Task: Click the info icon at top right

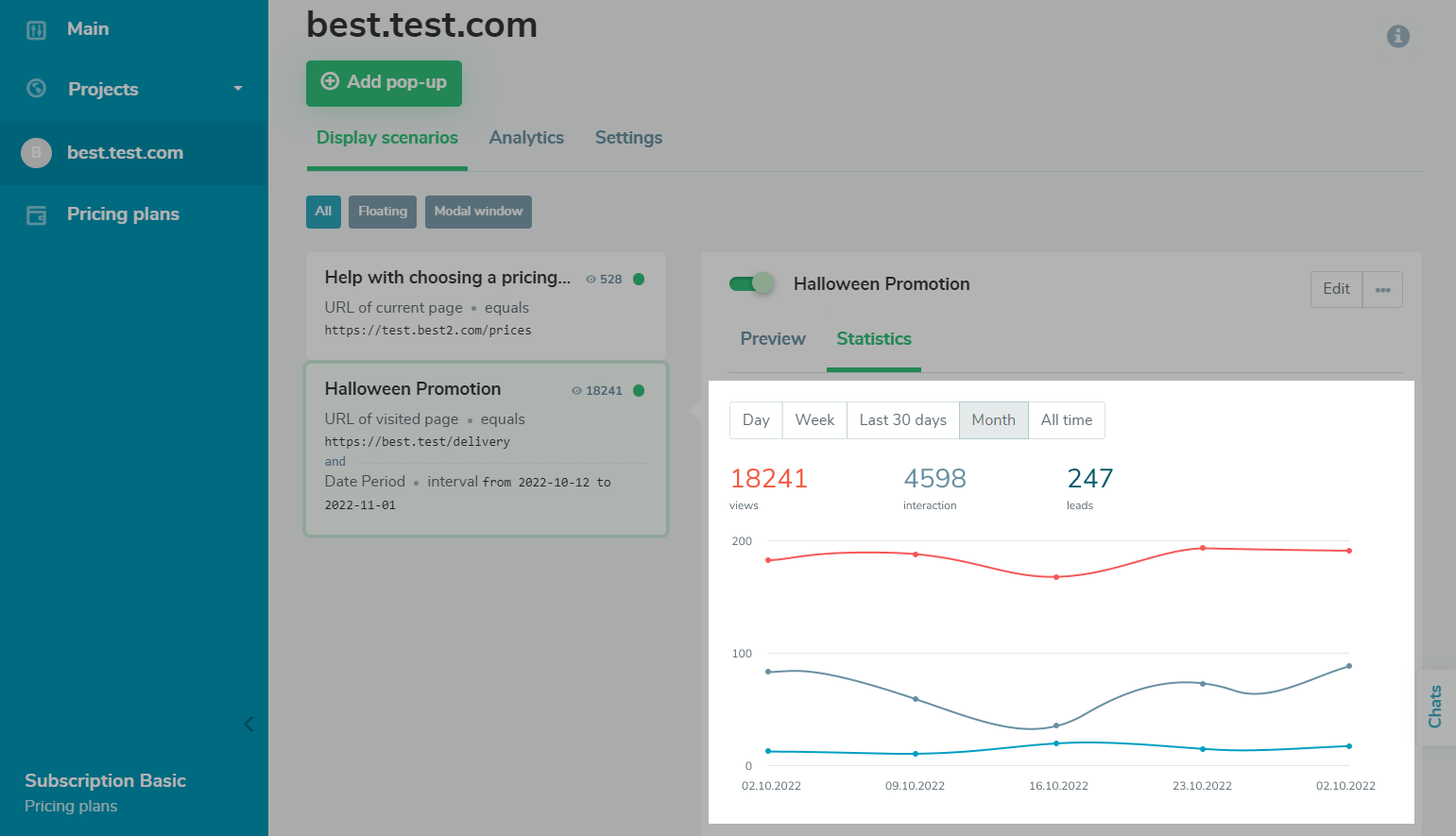Action: (x=1397, y=36)
